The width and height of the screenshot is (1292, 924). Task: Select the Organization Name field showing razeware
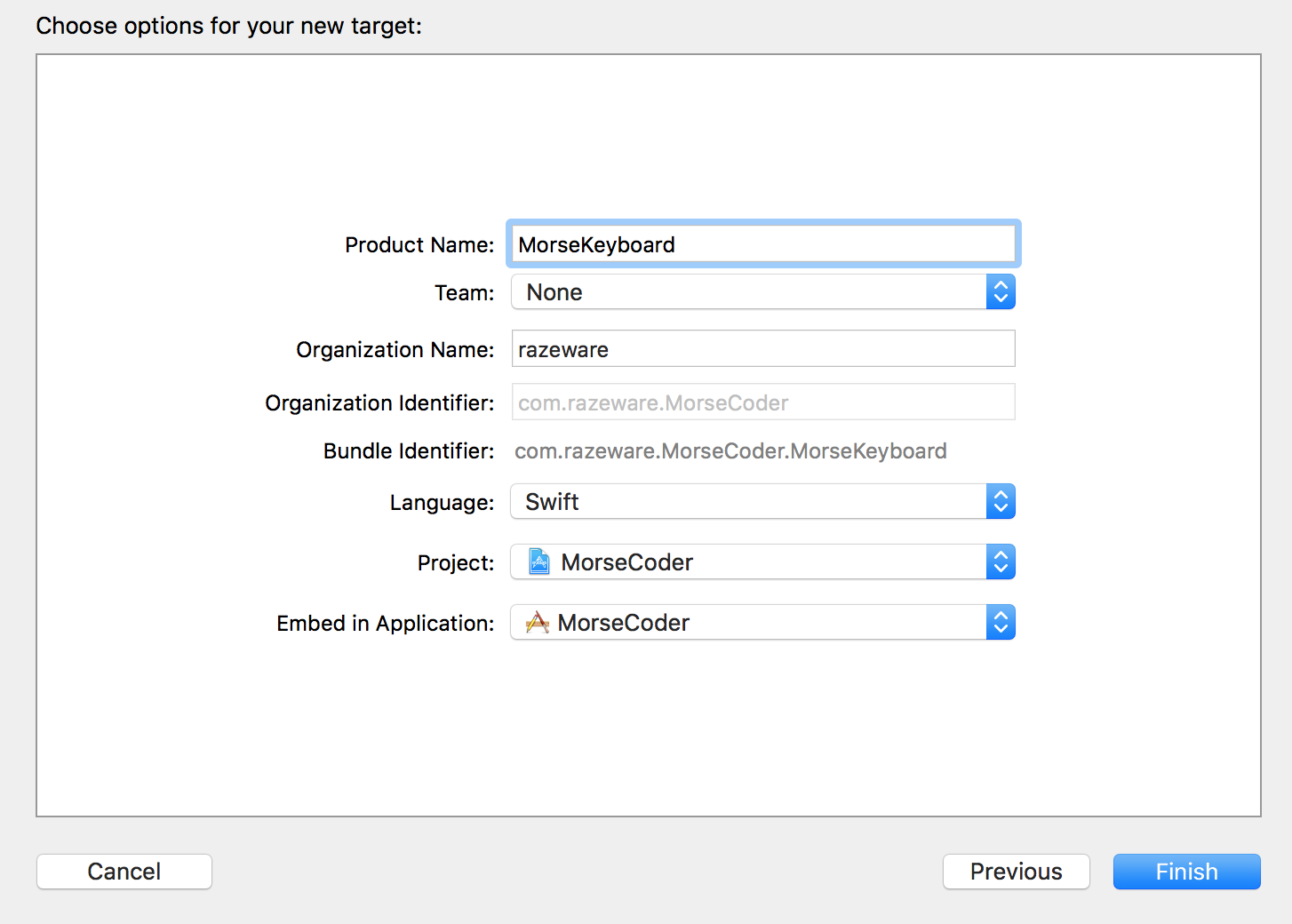[762, 348]
